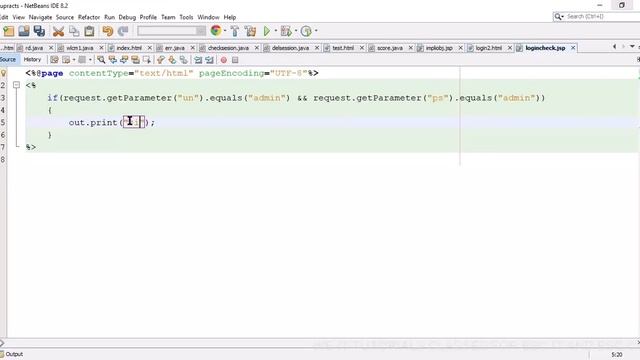Switch to the index.html editor tab
The image size is (640, 360).
pos(129,48)
